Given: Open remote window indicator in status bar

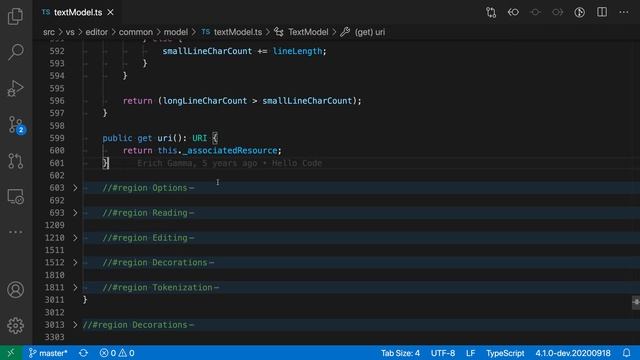Looking at the screenshot, I should (11, 353).
